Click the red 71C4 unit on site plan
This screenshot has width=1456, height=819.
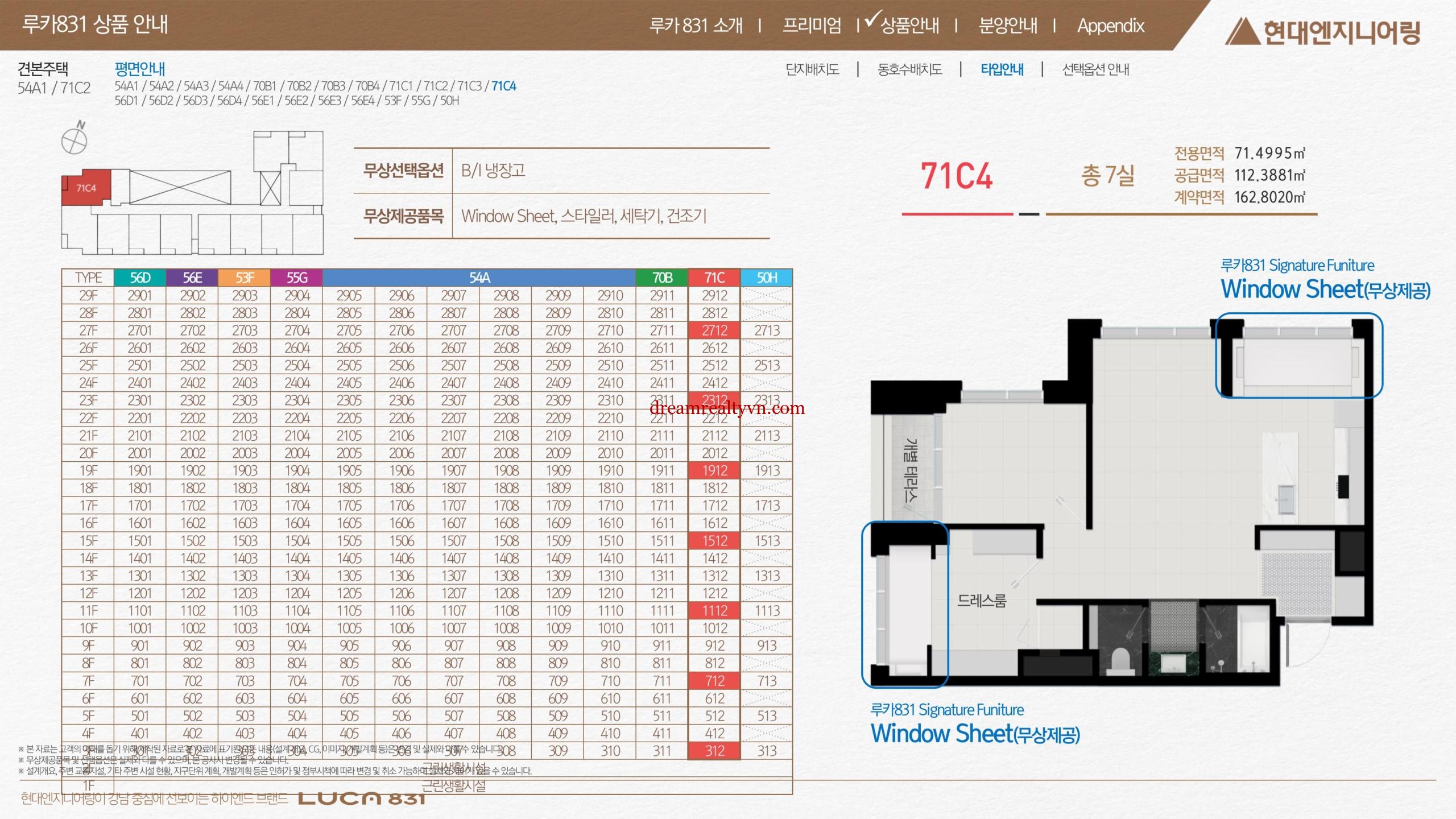(86, 188)
